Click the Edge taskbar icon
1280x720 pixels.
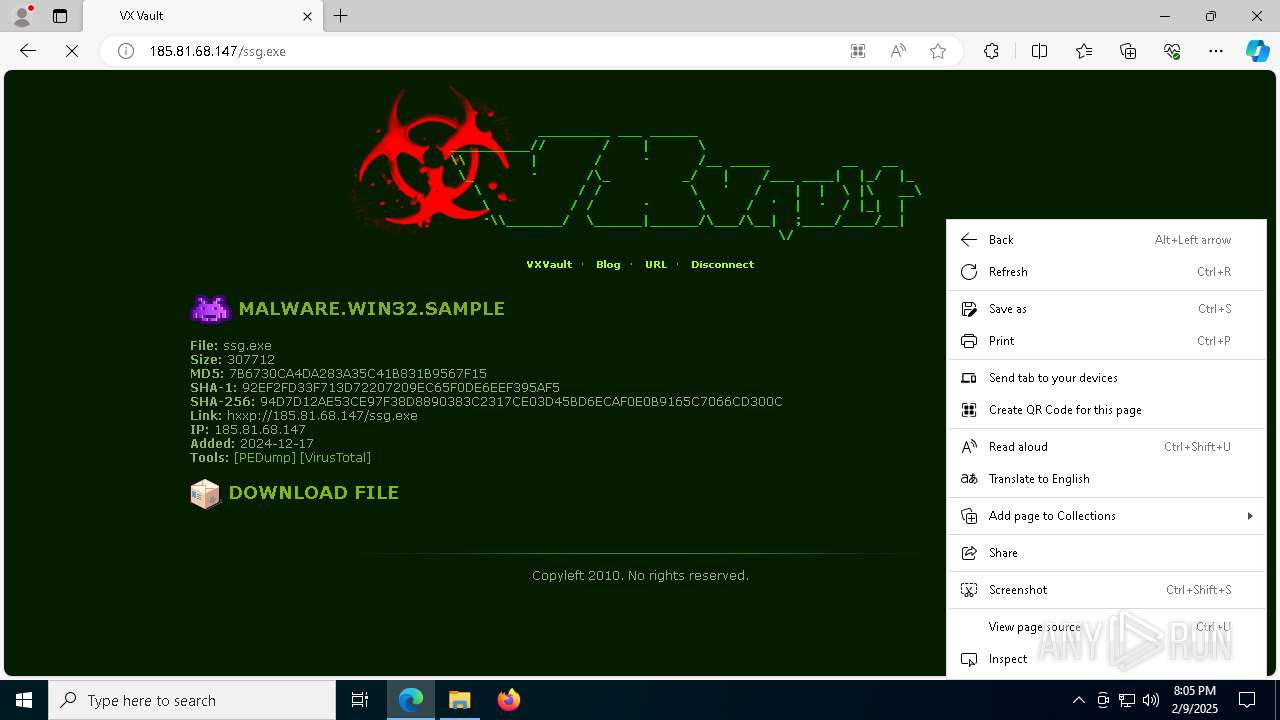point(411,700)
